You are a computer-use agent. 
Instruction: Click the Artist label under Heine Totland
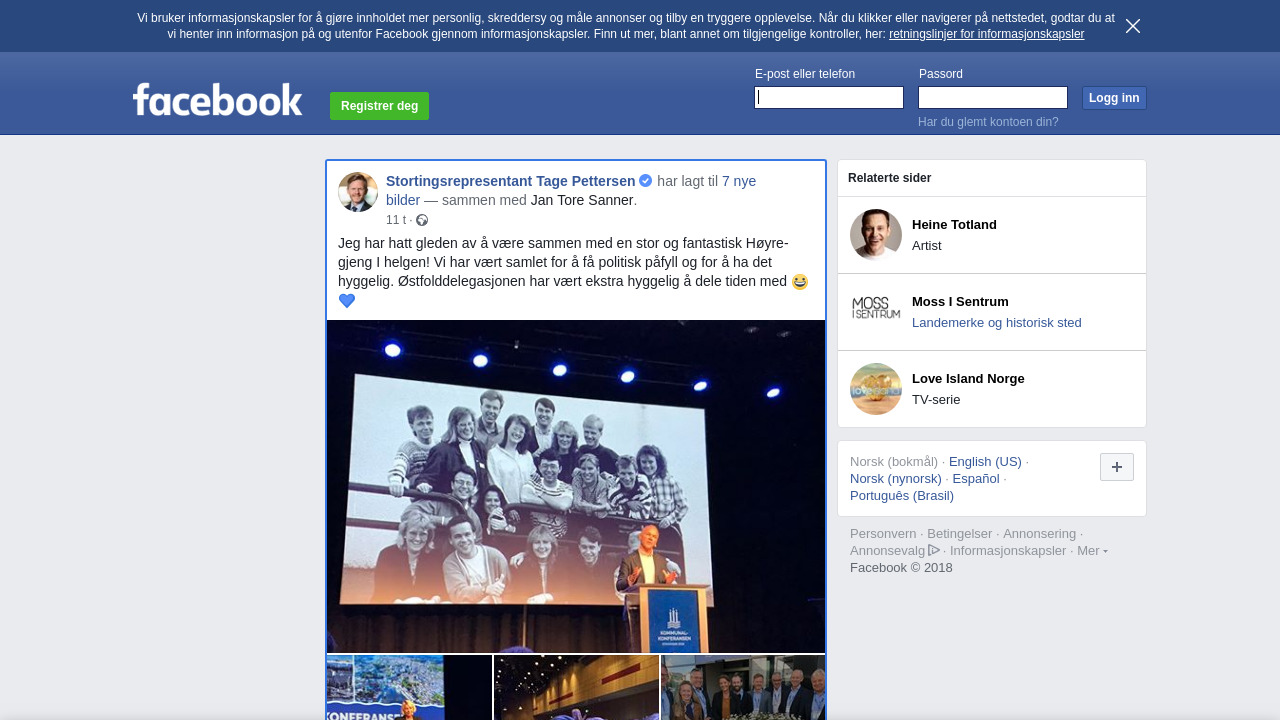927,246
